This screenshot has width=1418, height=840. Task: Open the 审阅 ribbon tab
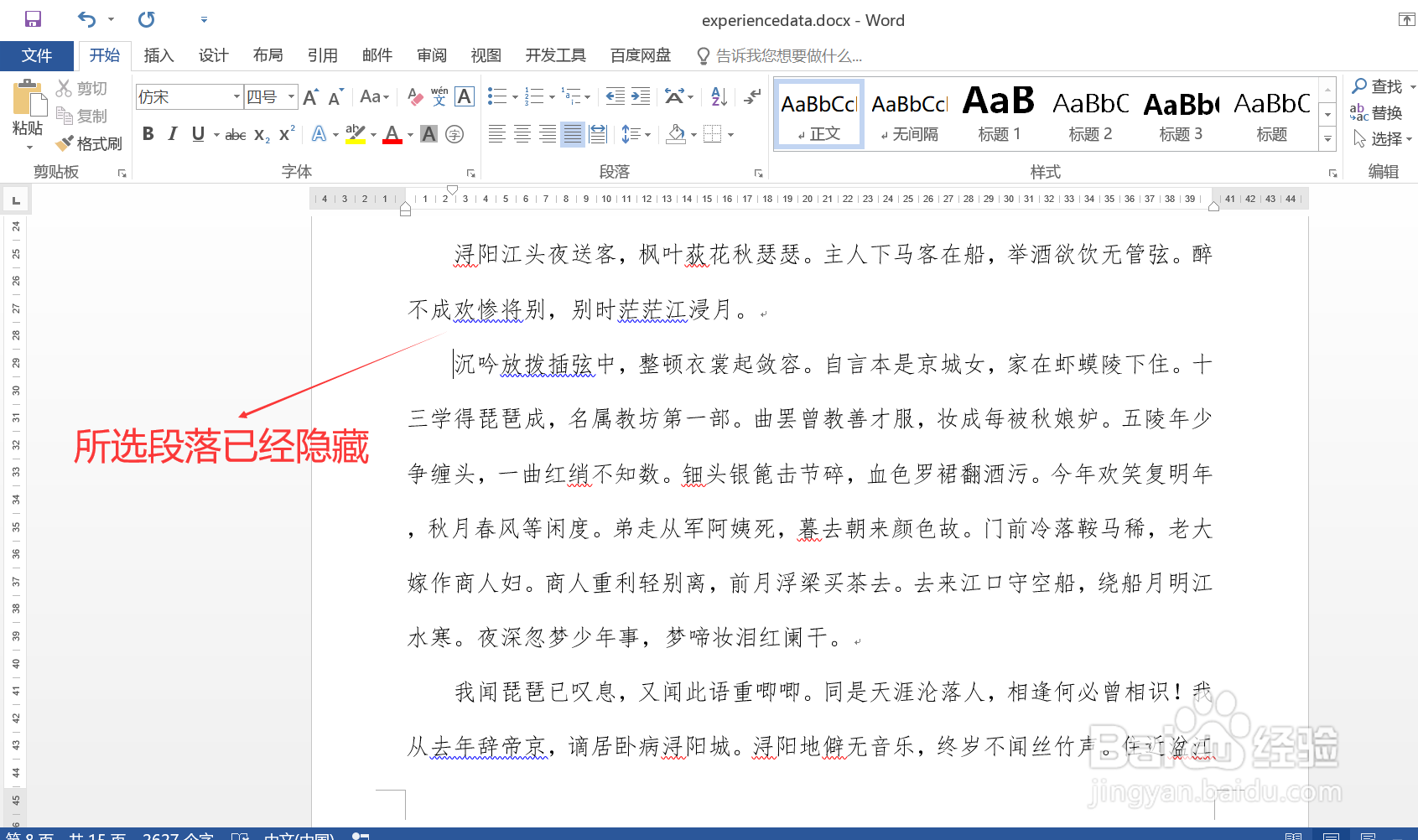431,55
